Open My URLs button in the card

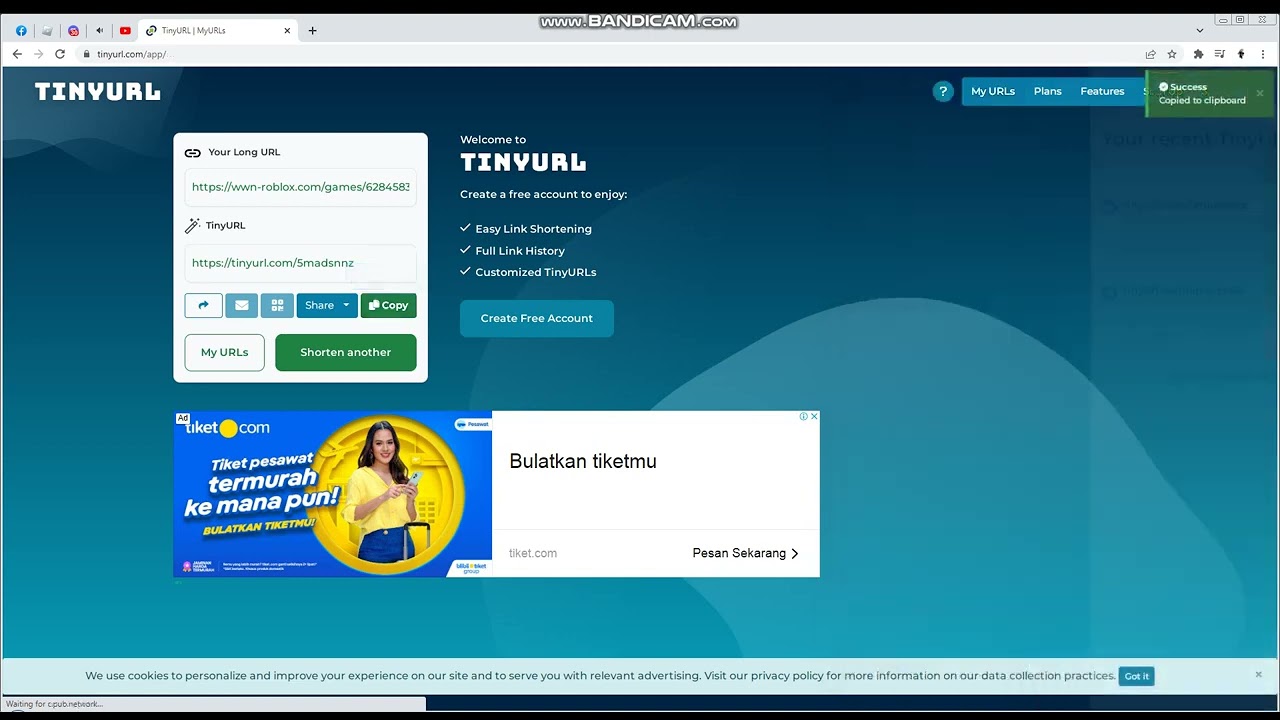click(225, 352)
